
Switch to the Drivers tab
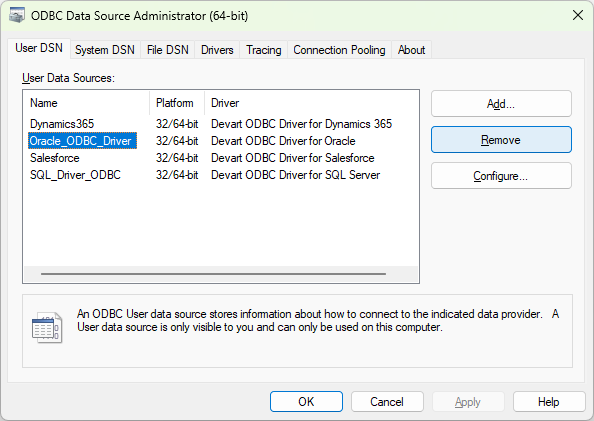coord(217,50)
